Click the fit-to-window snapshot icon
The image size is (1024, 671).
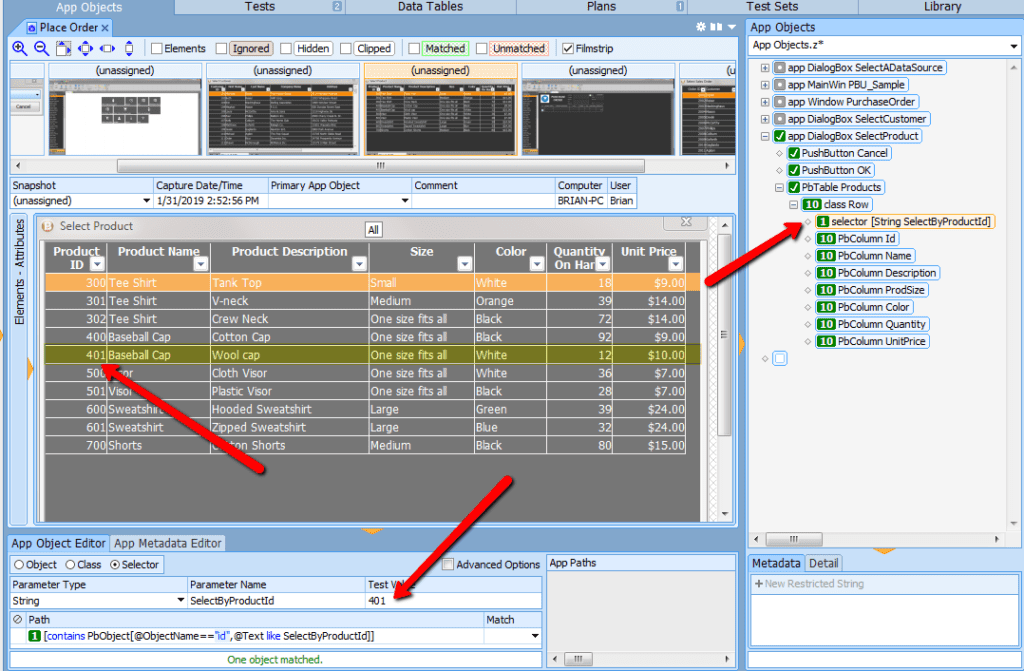(x=63, y=48)
